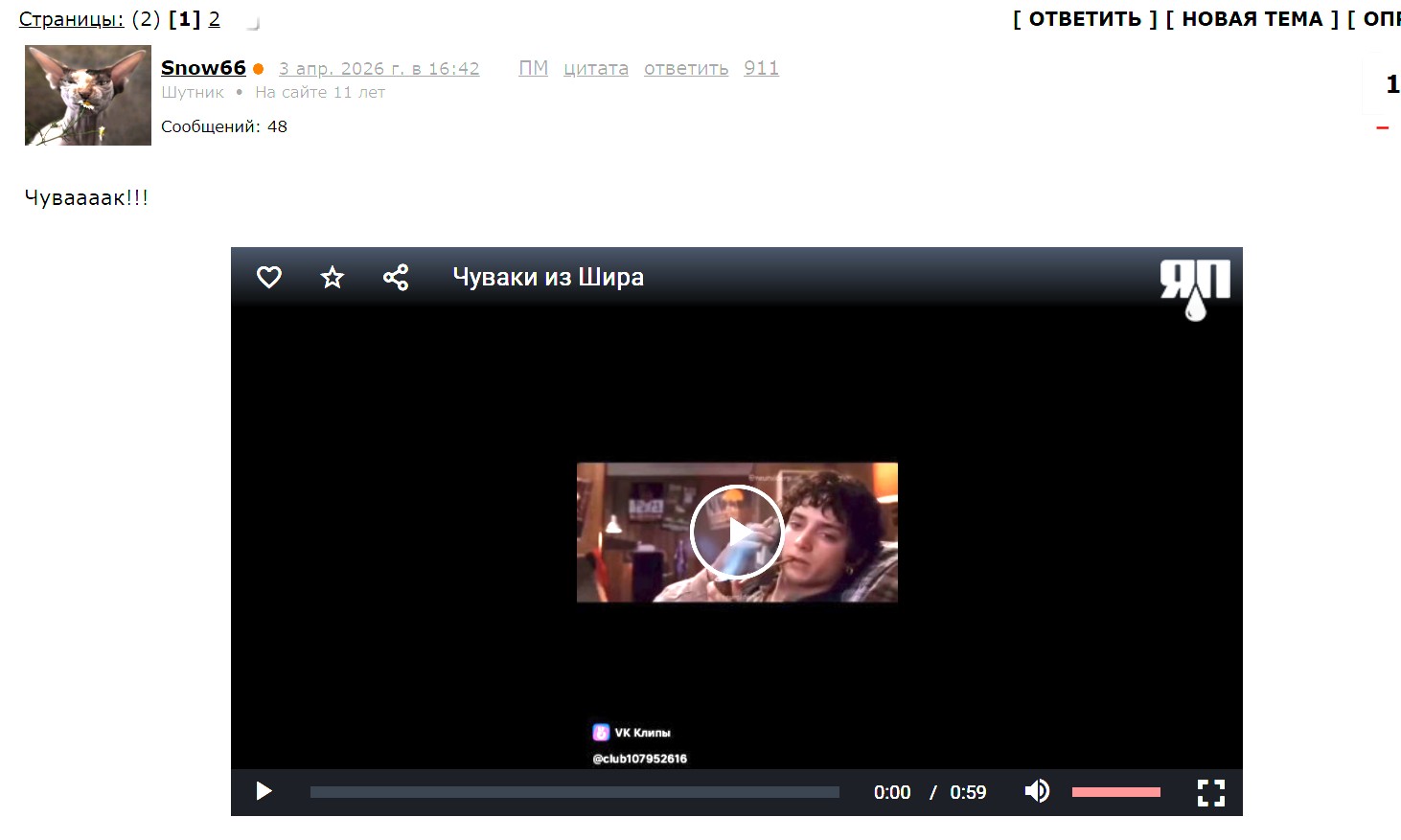This screenshot has height=840, width=1401.
Task: Open the video title Чуваки из Шира
Action: pyautogui.click(x=548, y=278)
